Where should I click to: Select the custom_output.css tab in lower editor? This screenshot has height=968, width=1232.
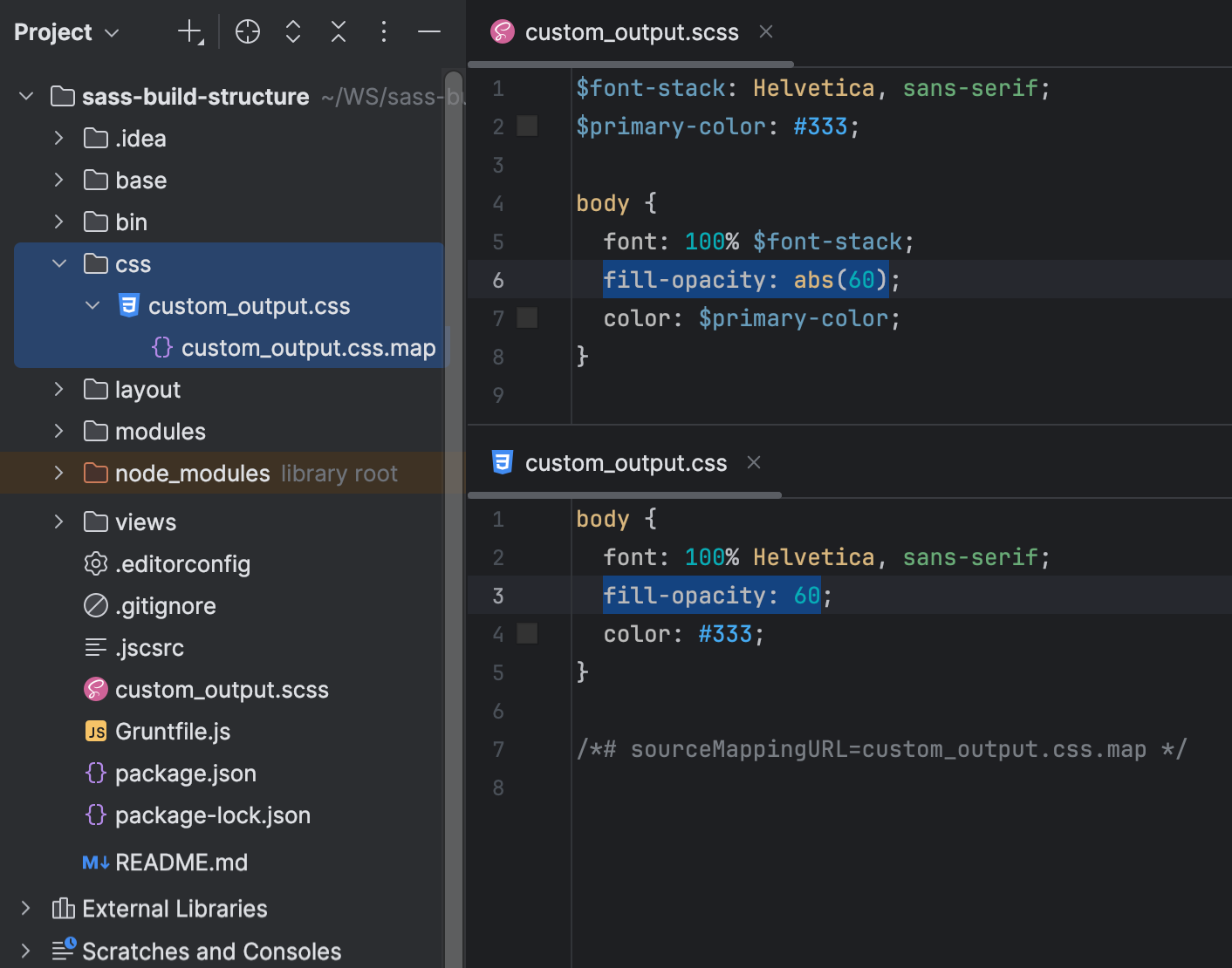[625, 462]
